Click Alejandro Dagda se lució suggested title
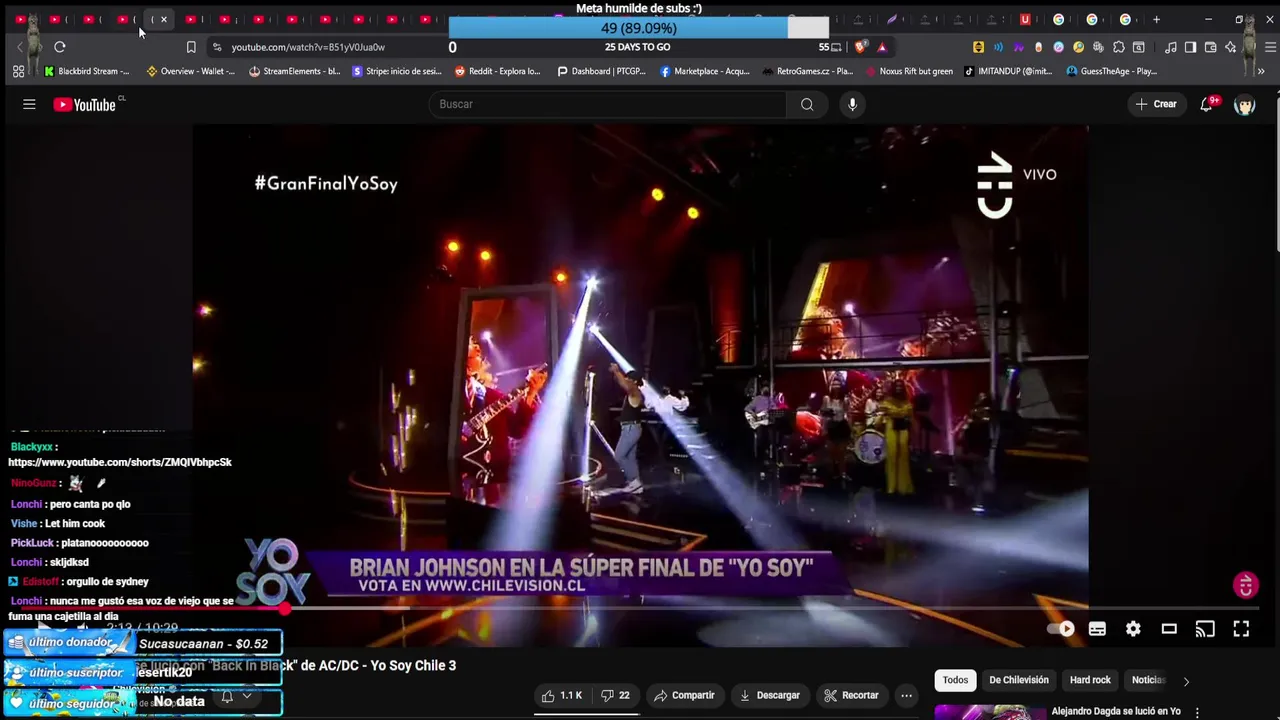 (x=1116, y=711)
